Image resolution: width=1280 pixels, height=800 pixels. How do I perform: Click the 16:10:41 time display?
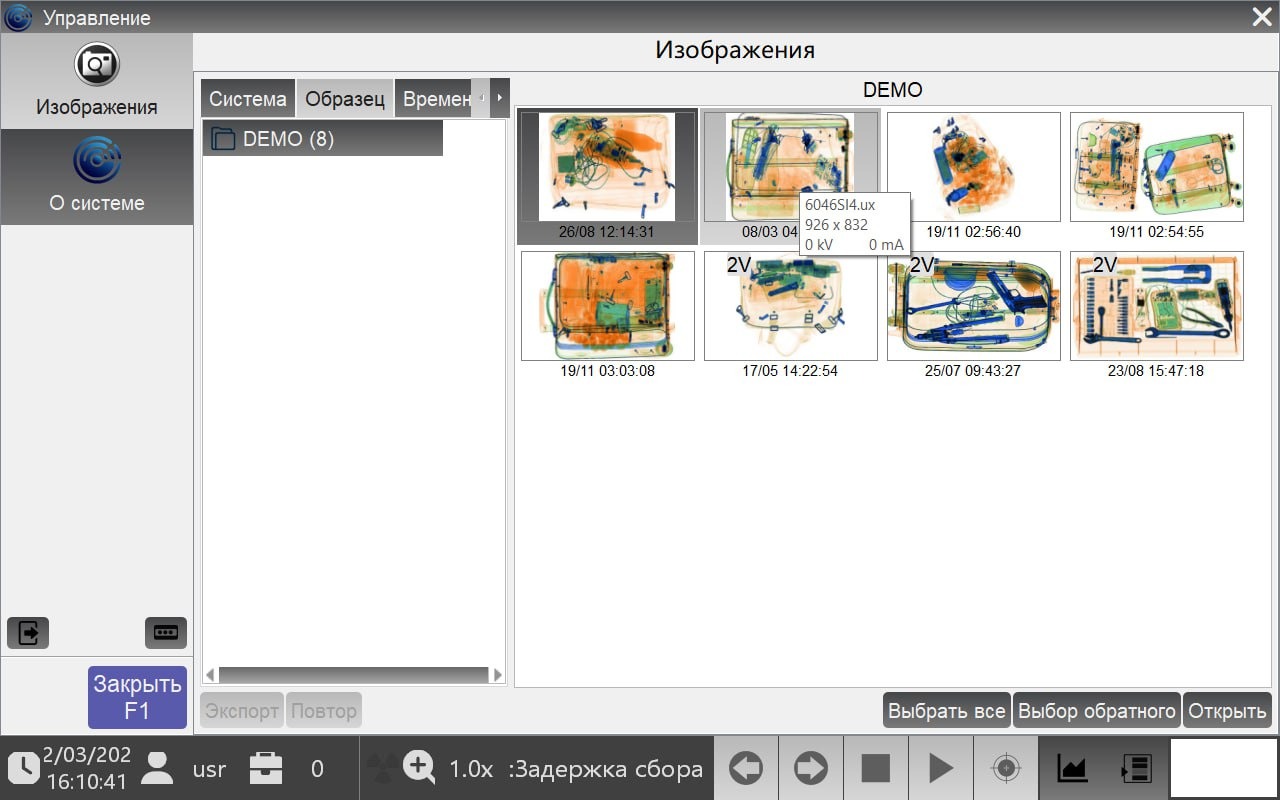point(87,782)
